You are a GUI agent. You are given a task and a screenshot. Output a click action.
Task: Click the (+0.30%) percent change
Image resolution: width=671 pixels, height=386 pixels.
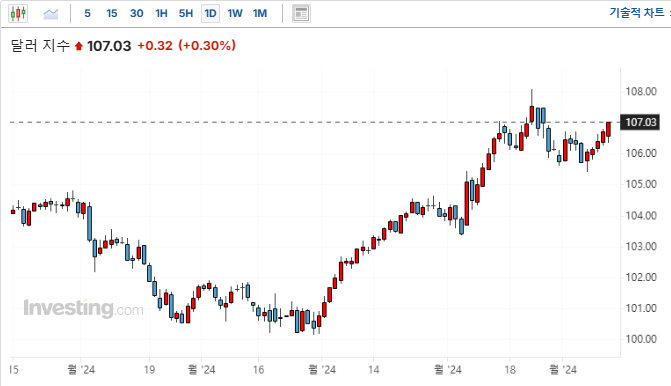pyautogui.click(x=207, y=46)
